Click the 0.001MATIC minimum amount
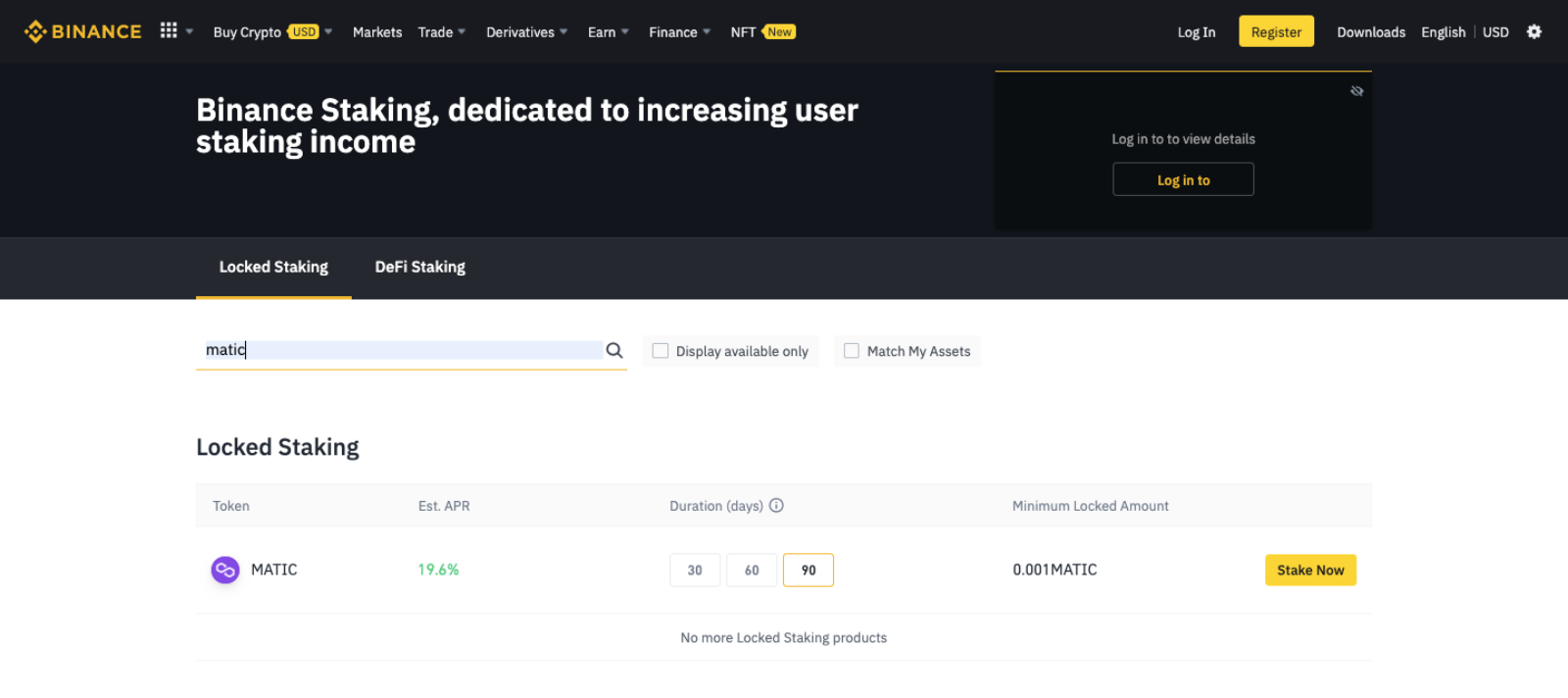This screenshot has height=698, width=1568. tap(1054, 570)
